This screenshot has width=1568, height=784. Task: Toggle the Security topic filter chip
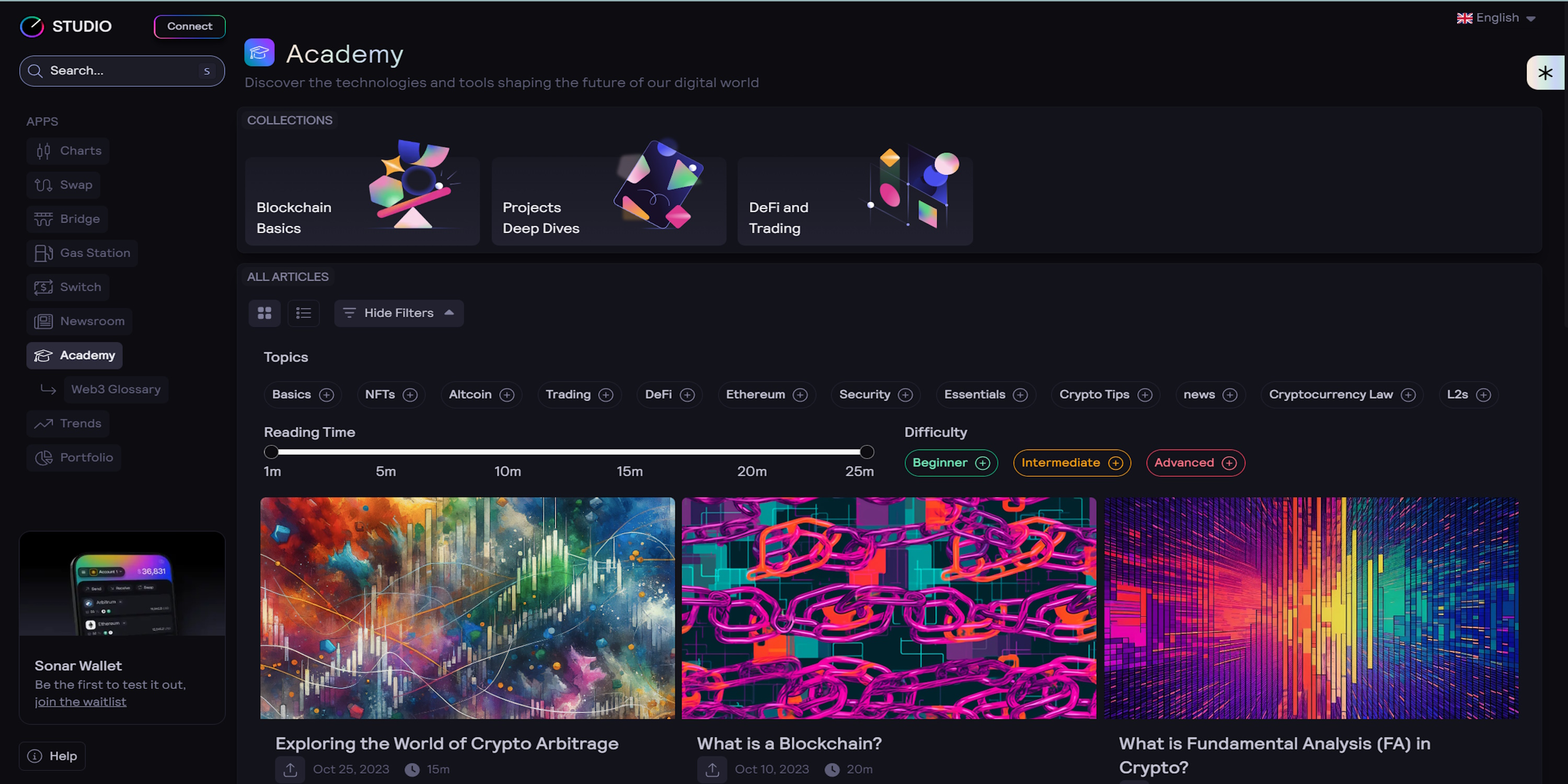click(x=875, y=395)
